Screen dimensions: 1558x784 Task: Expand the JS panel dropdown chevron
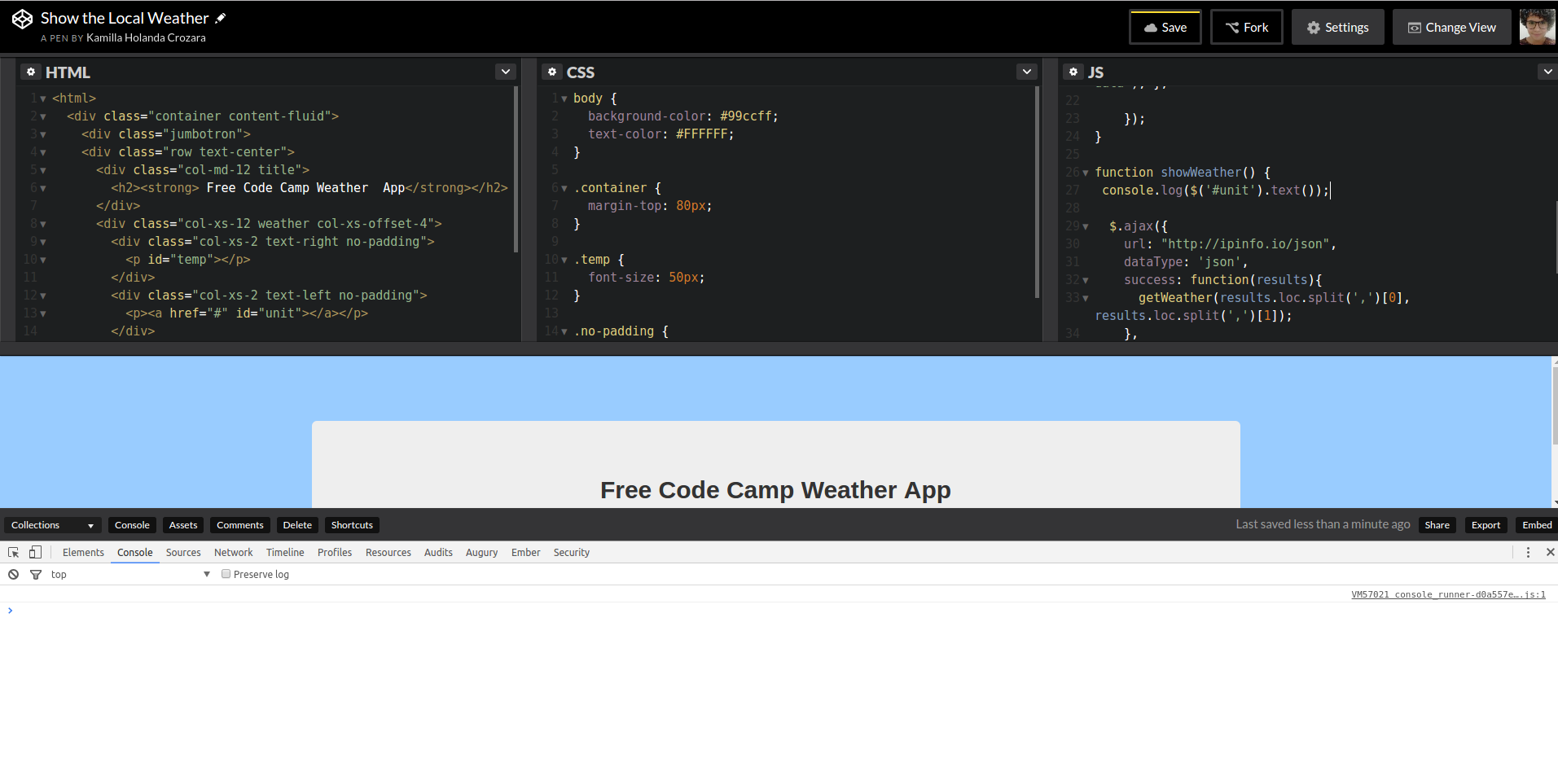point(1547,72)
